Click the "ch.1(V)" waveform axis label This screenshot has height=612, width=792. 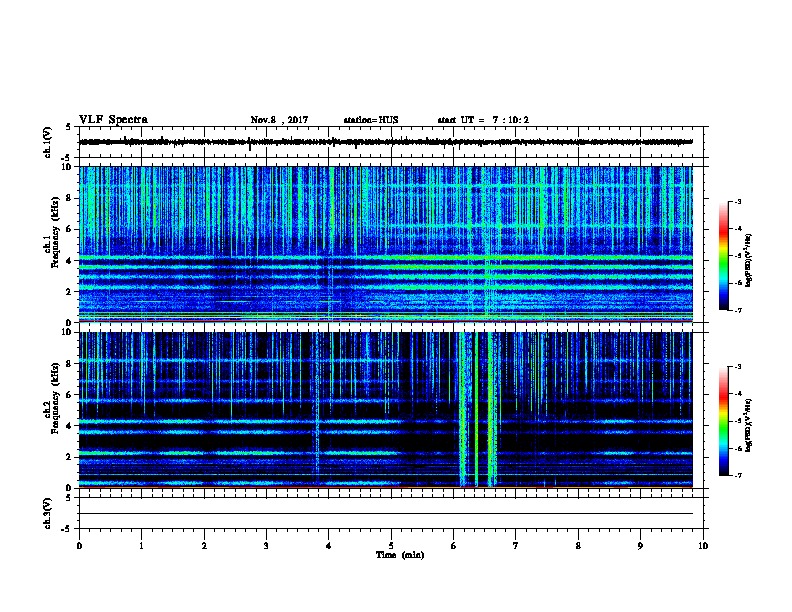point(47,142)
